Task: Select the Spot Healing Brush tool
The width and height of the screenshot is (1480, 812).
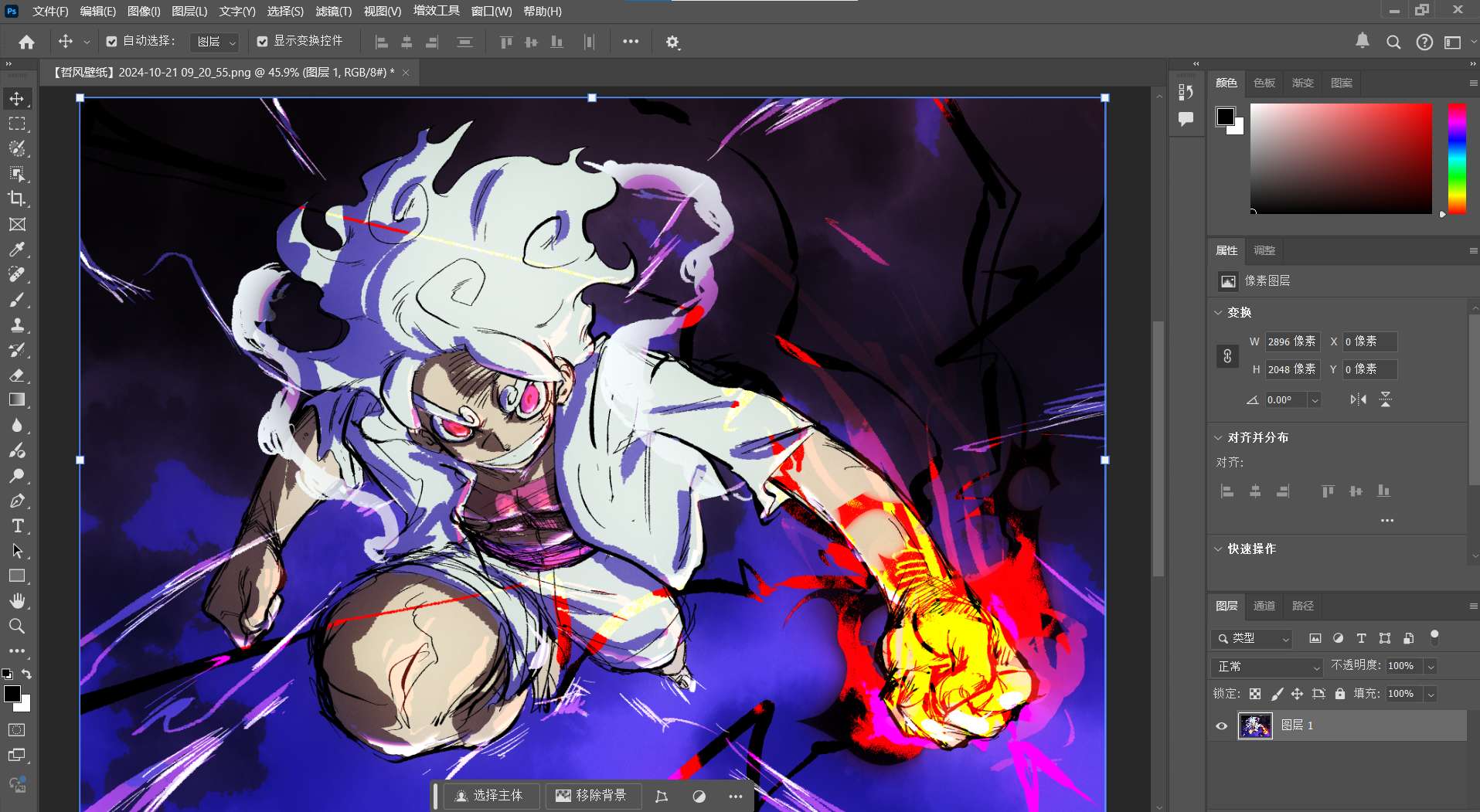Action: pos(17,274)
